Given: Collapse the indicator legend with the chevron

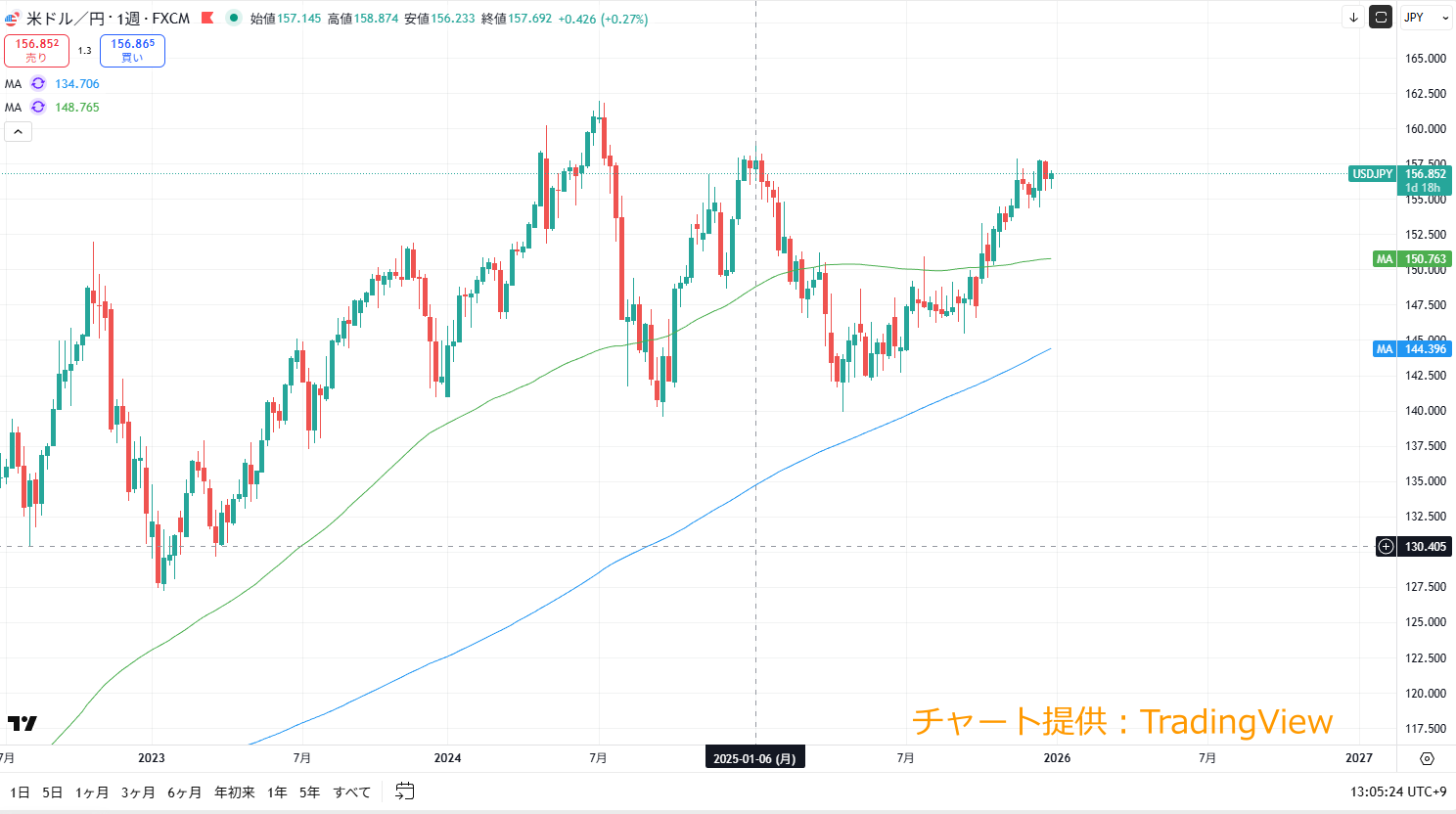Looking at the screenshot, I should [18, 131].
